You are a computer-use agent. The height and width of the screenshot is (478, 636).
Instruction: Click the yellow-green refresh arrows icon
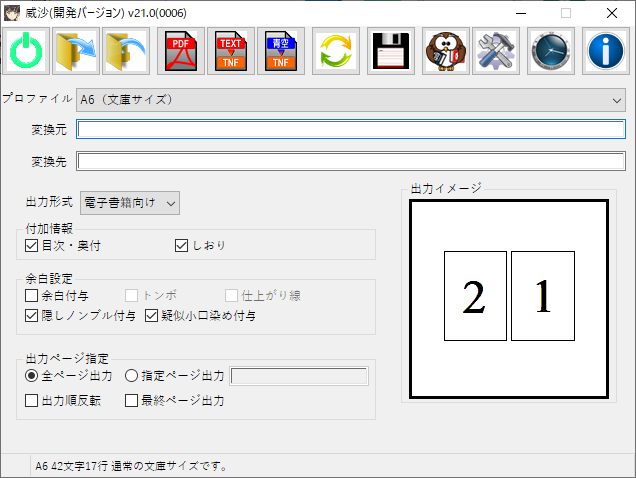[x=336, y=51]
